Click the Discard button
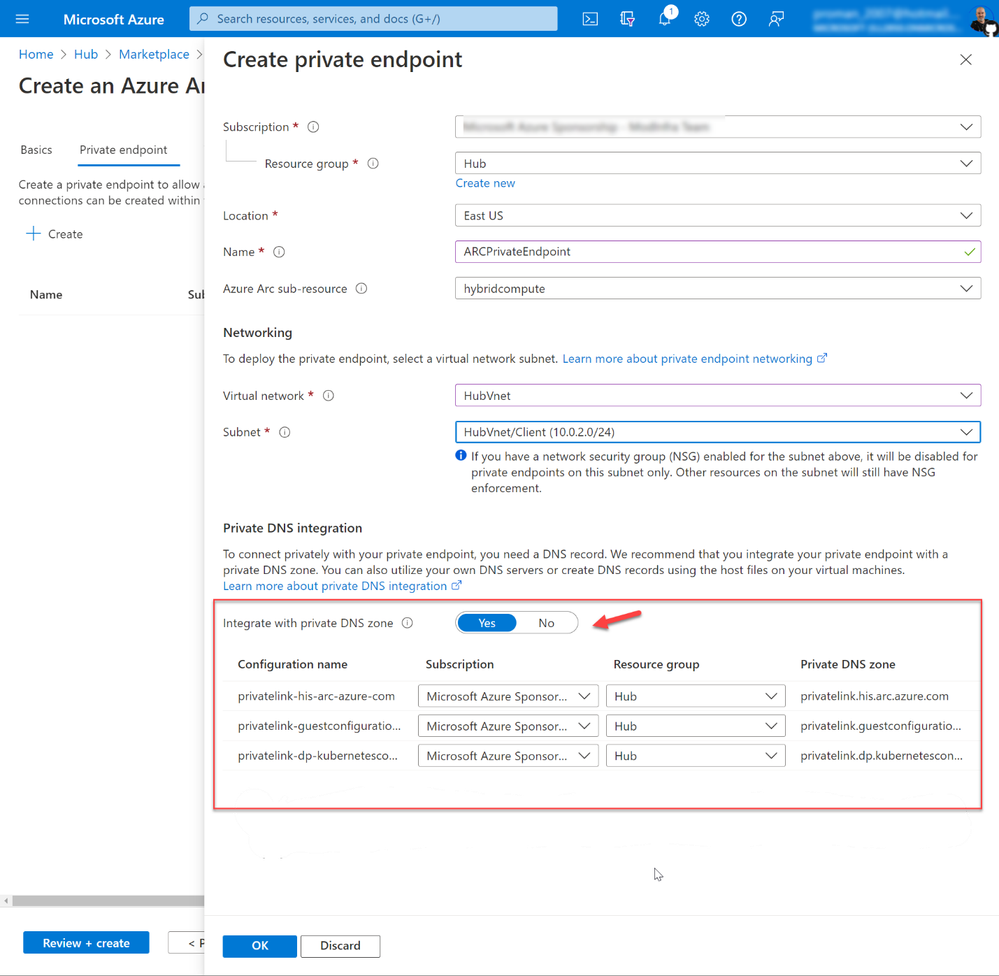The height and width of the screenshot is (976, 999). point(340,946)
